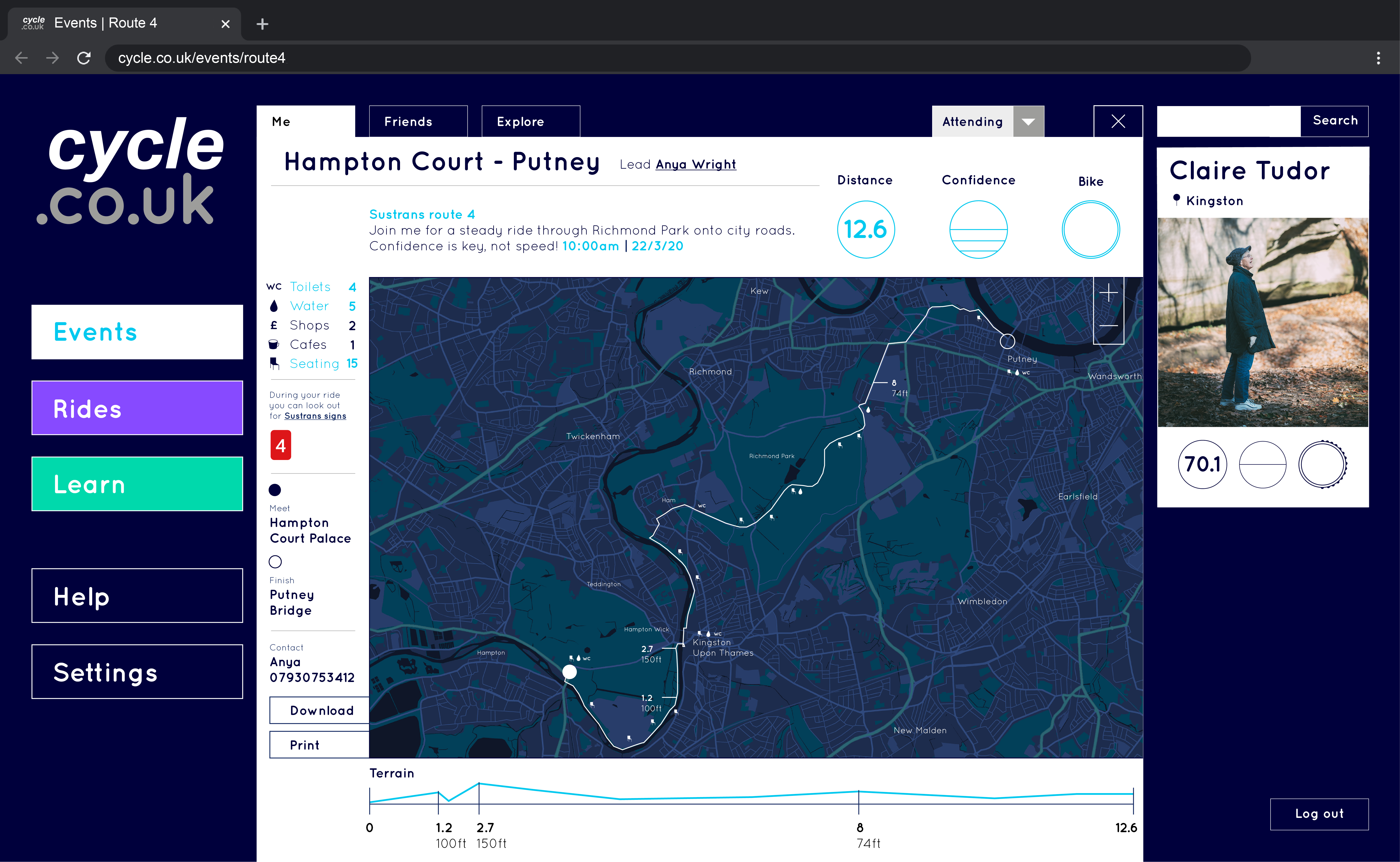
Task: Click the 8 mile terrain chart tick
Action: coord(859,802)
